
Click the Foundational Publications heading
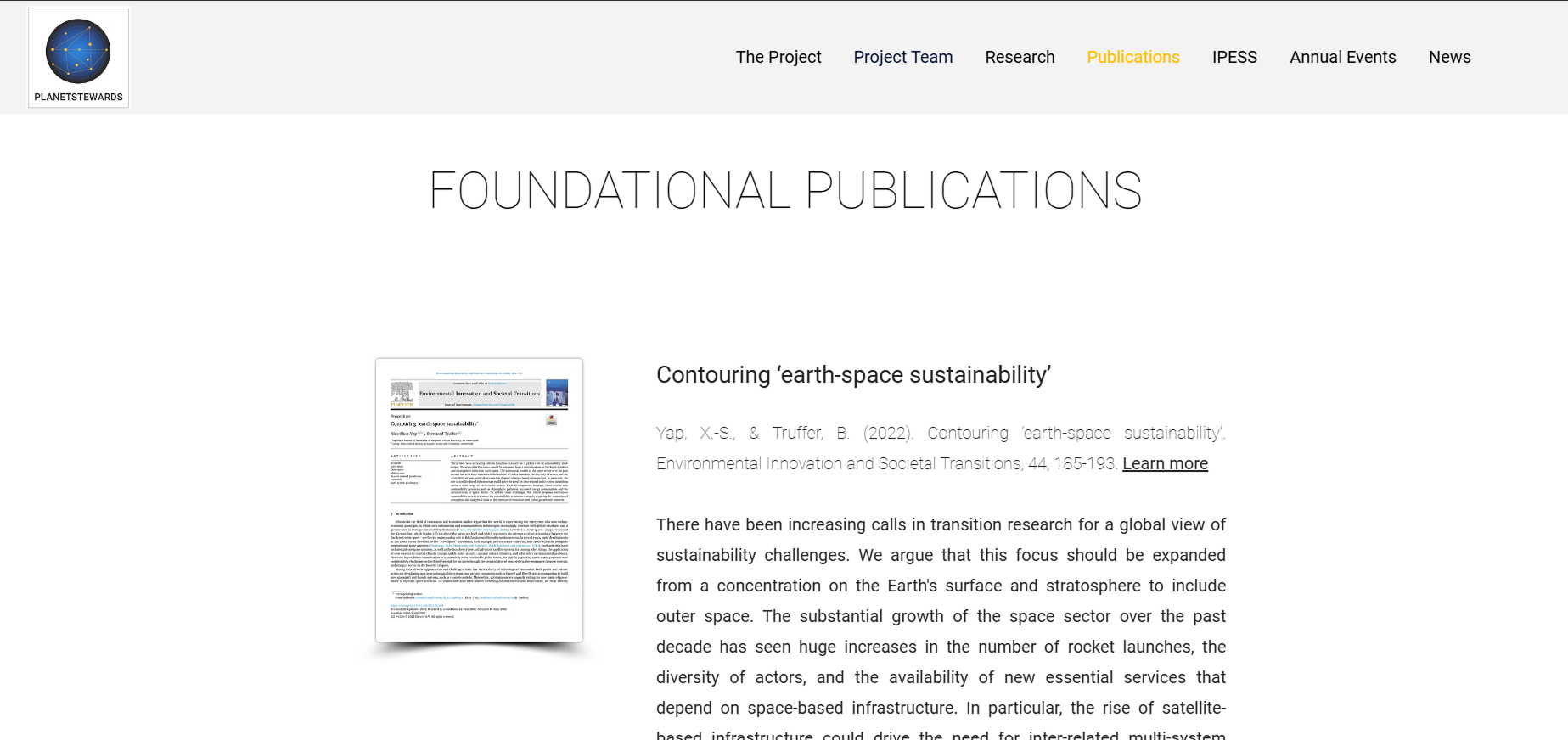click(785, 190)
